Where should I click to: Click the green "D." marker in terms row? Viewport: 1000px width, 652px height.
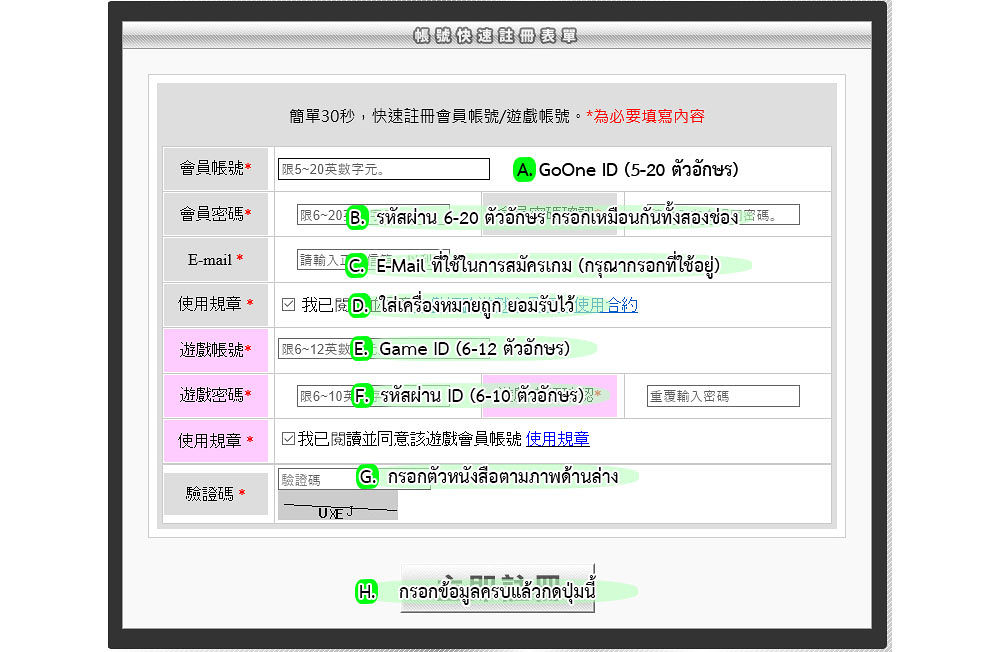[361, 305]
